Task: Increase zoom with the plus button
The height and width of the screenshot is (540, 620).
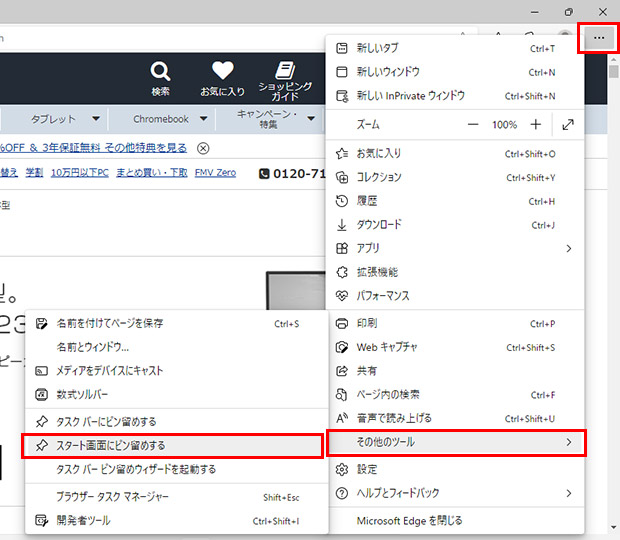Action: 536,125
